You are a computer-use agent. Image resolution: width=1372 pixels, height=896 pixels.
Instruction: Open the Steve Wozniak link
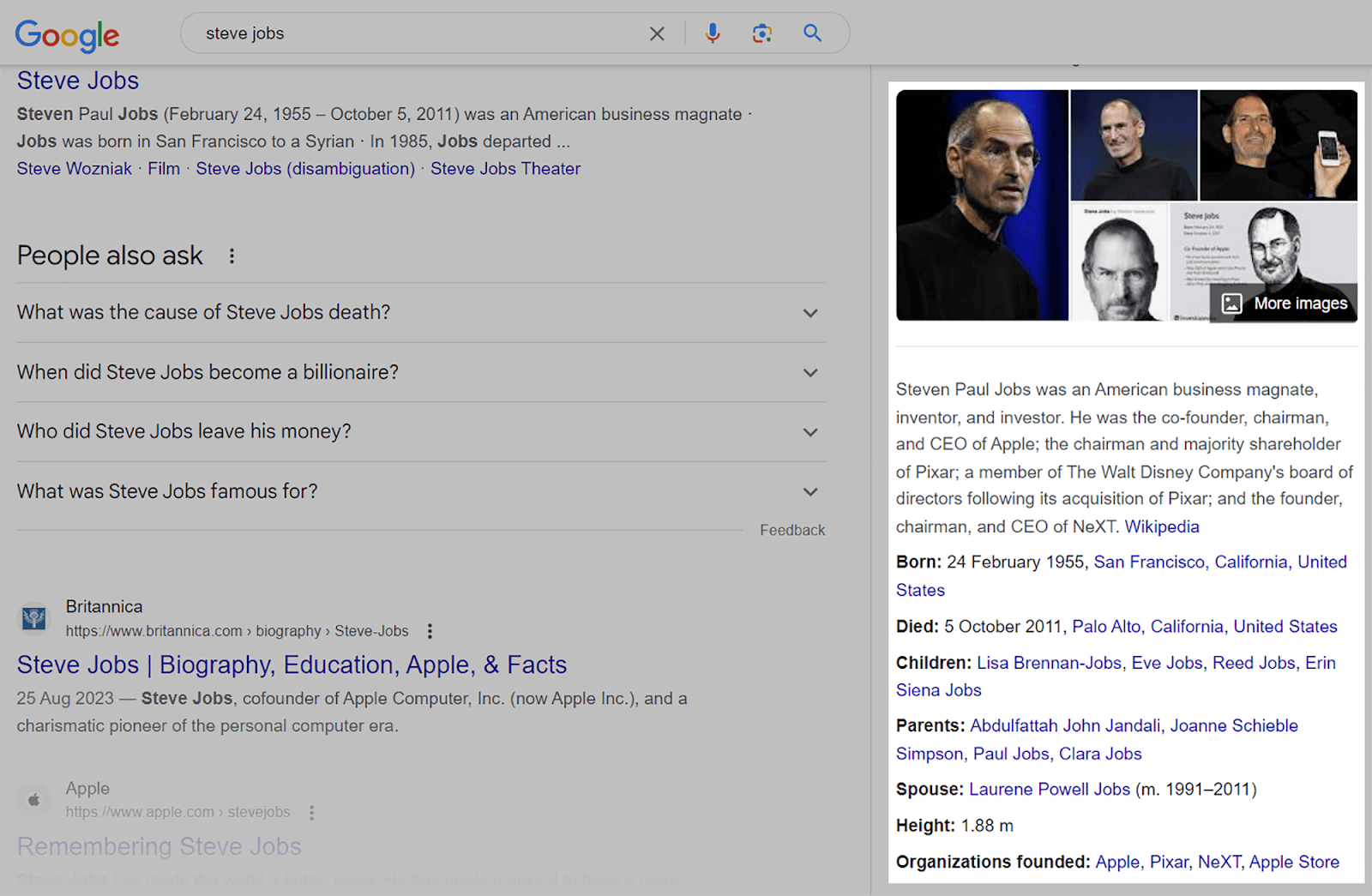point(74,168)
